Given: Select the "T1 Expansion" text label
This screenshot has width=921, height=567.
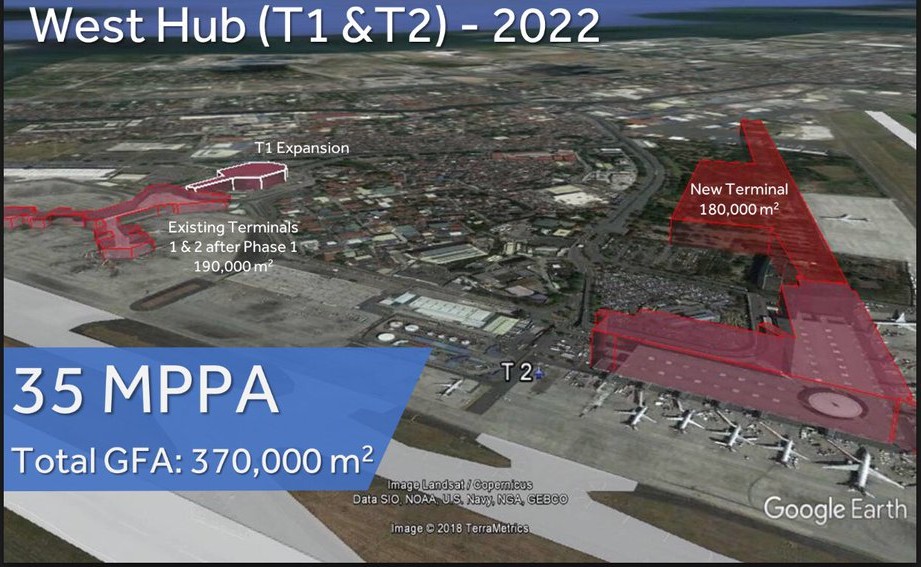Looking at the screenshot, I should tap(301, 148).
